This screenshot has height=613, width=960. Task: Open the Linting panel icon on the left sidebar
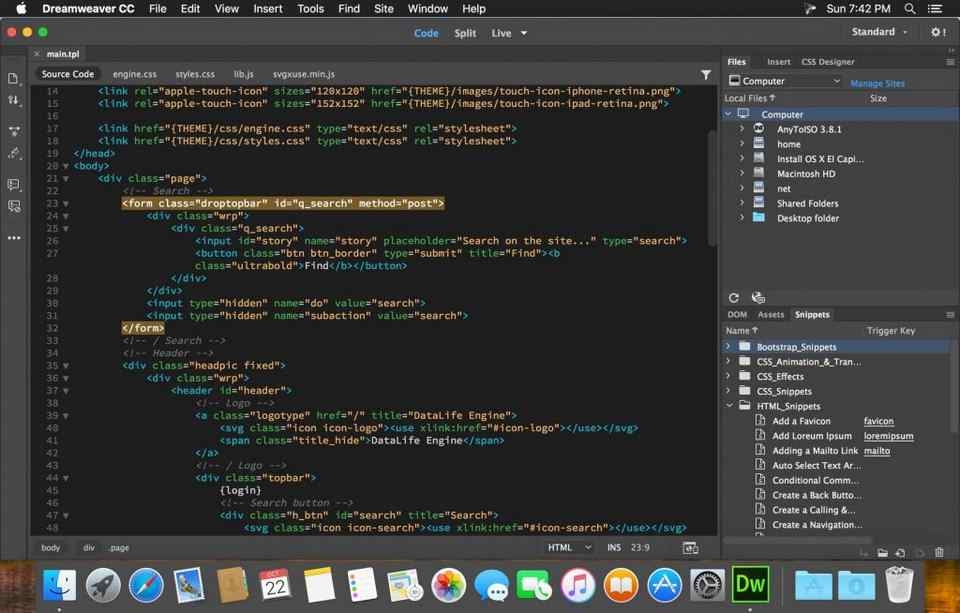tap(13, 206)
